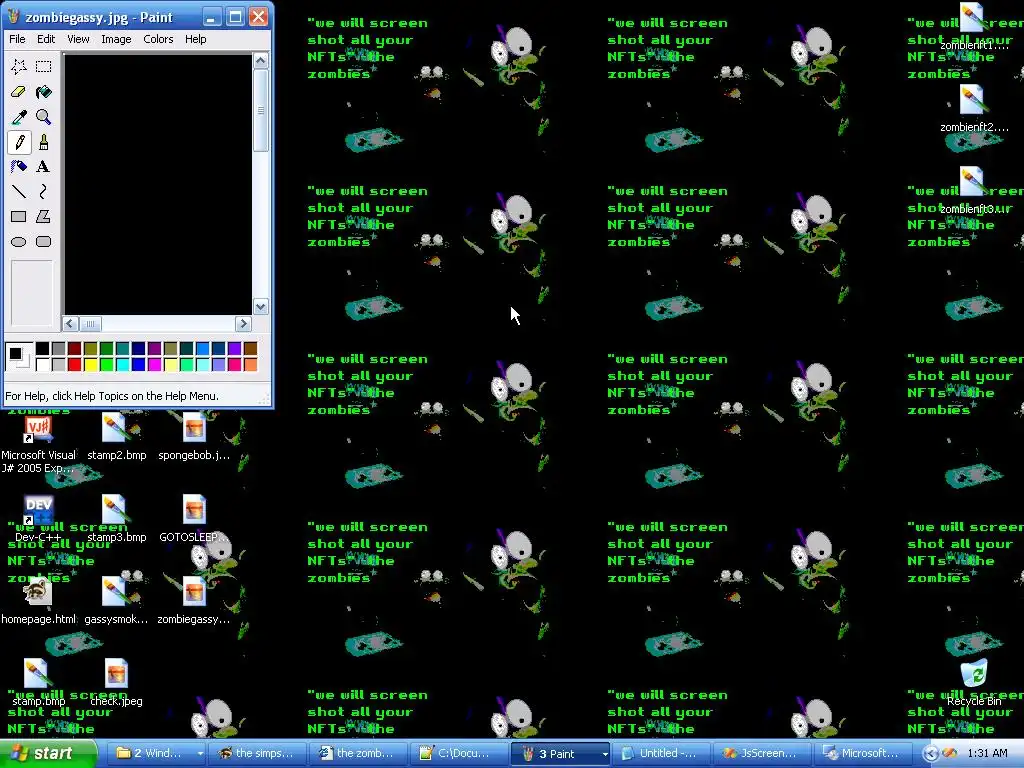Choose the Ellipse tool
The width and height of the screenshot is (1024, 768).
click(x=19, y=242)
